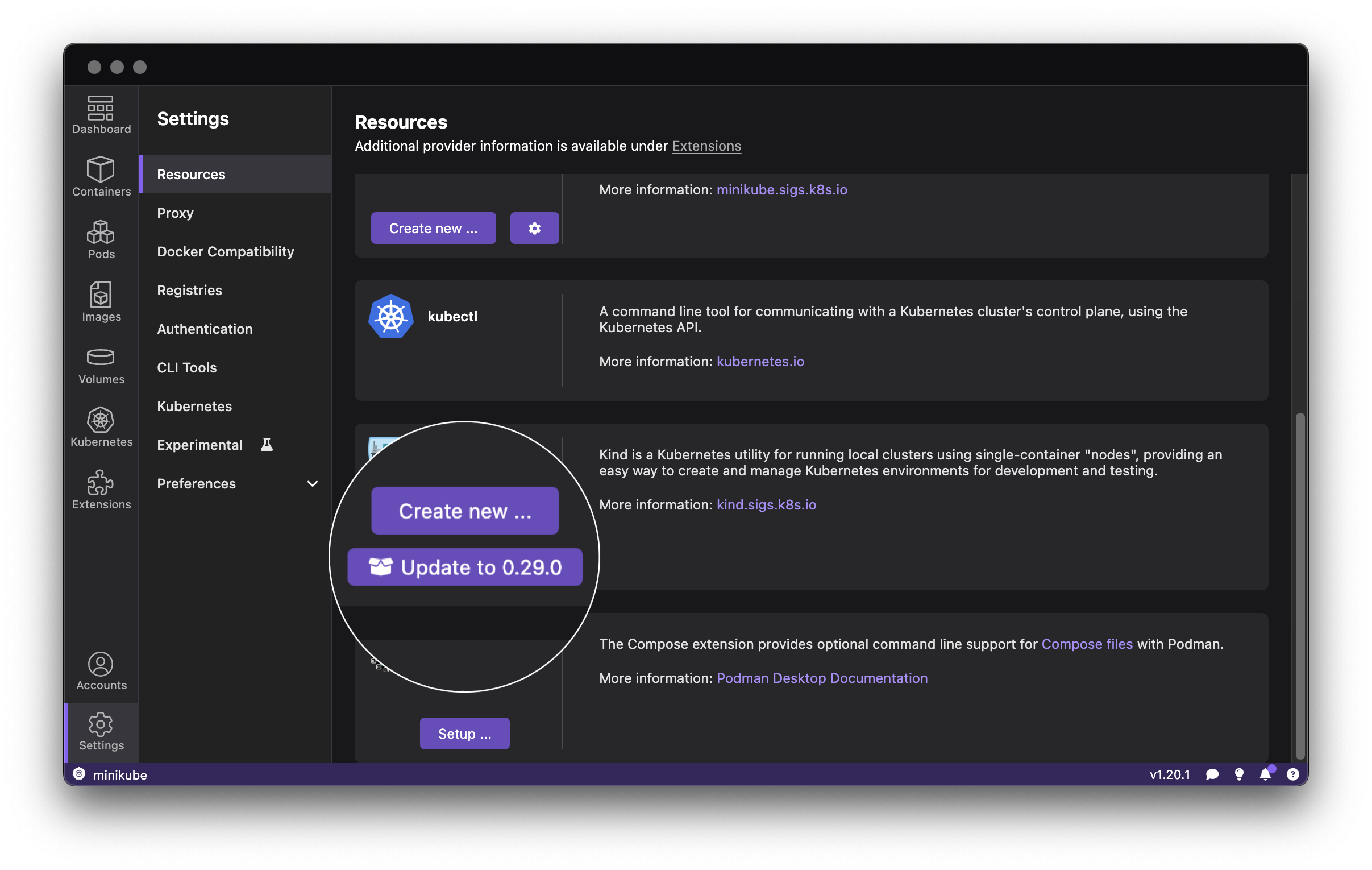Open the kubernetes.io link
This screenshot has height=870, width=1372.
click(x=760, y=361)
